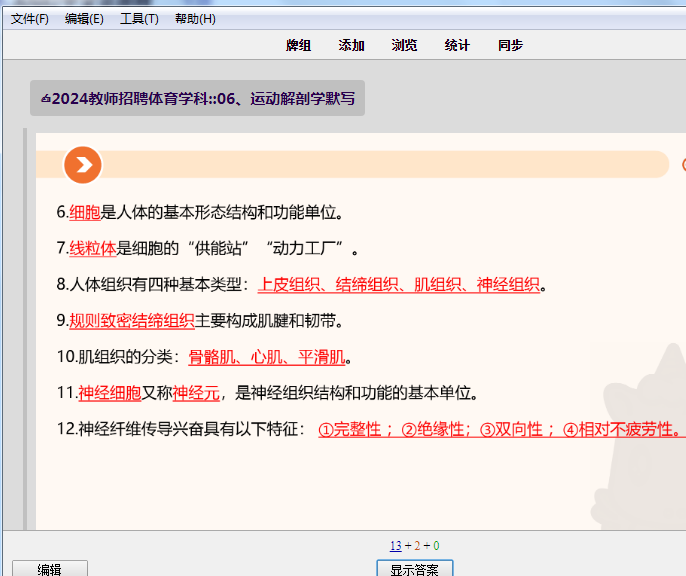Click the 编辑 button at bottom
The image size is (686, 576).
tap(49, 569)
